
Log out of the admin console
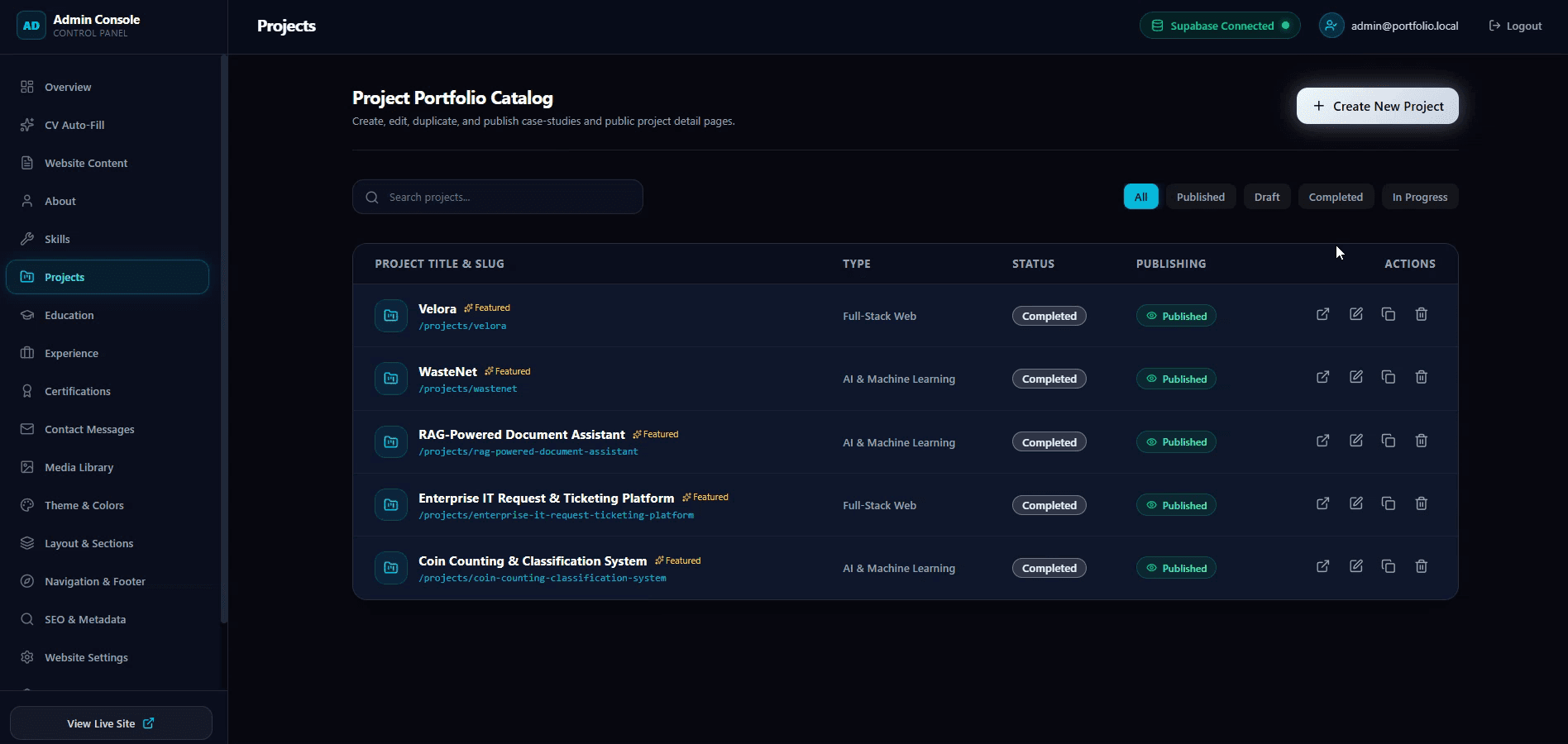[1515, 26]
